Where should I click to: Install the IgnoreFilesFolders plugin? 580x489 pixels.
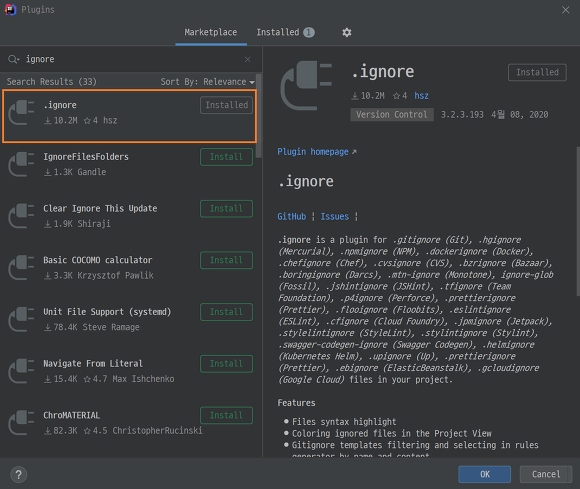click(226, 157)
